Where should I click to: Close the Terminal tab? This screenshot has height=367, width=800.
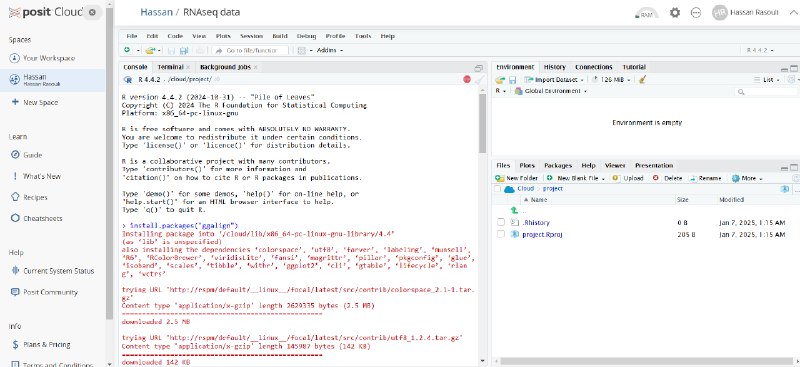point(188,67)
